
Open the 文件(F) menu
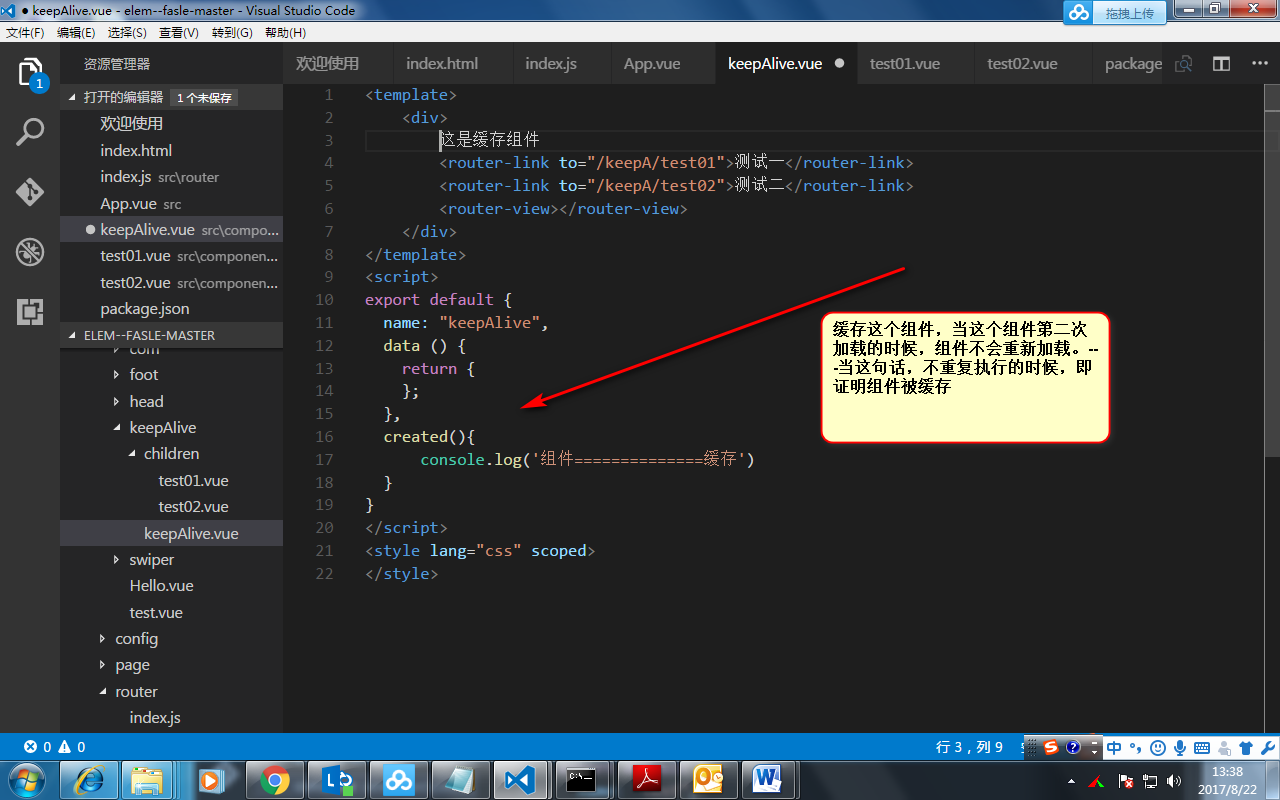[25, 33]
